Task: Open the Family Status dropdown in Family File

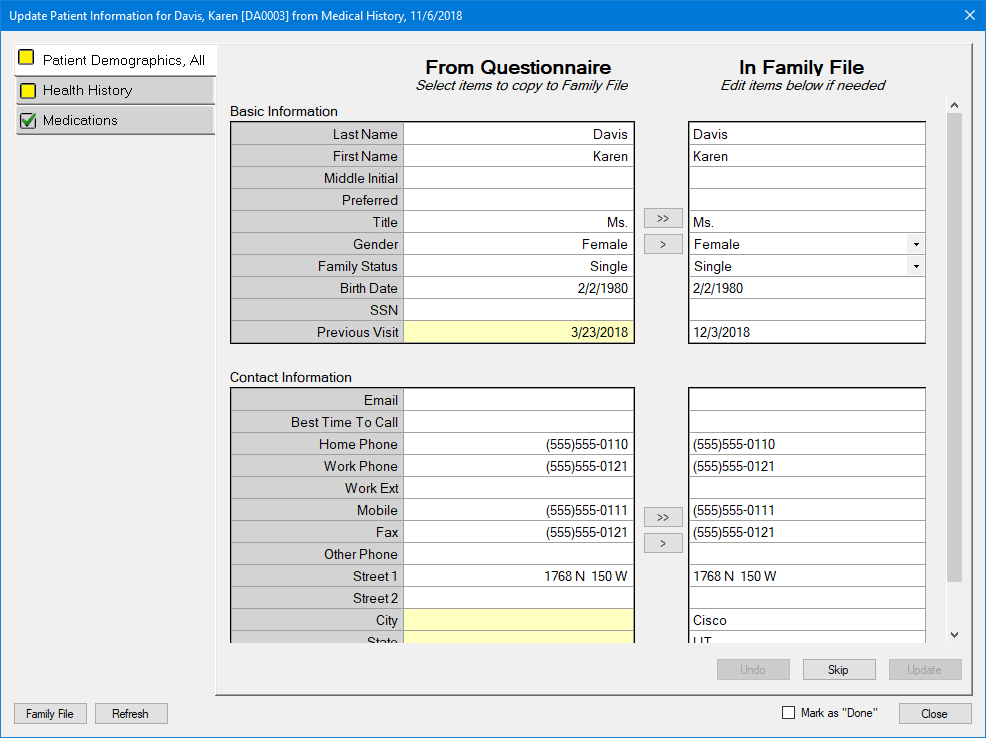Action: pos(914,266)
